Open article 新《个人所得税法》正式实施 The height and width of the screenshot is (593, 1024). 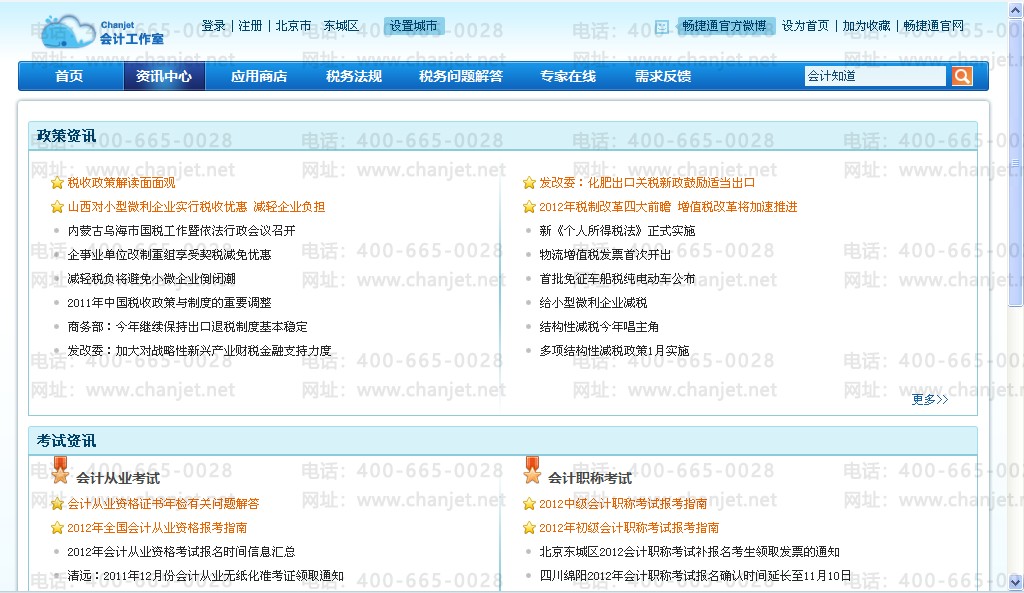(617, 231)
